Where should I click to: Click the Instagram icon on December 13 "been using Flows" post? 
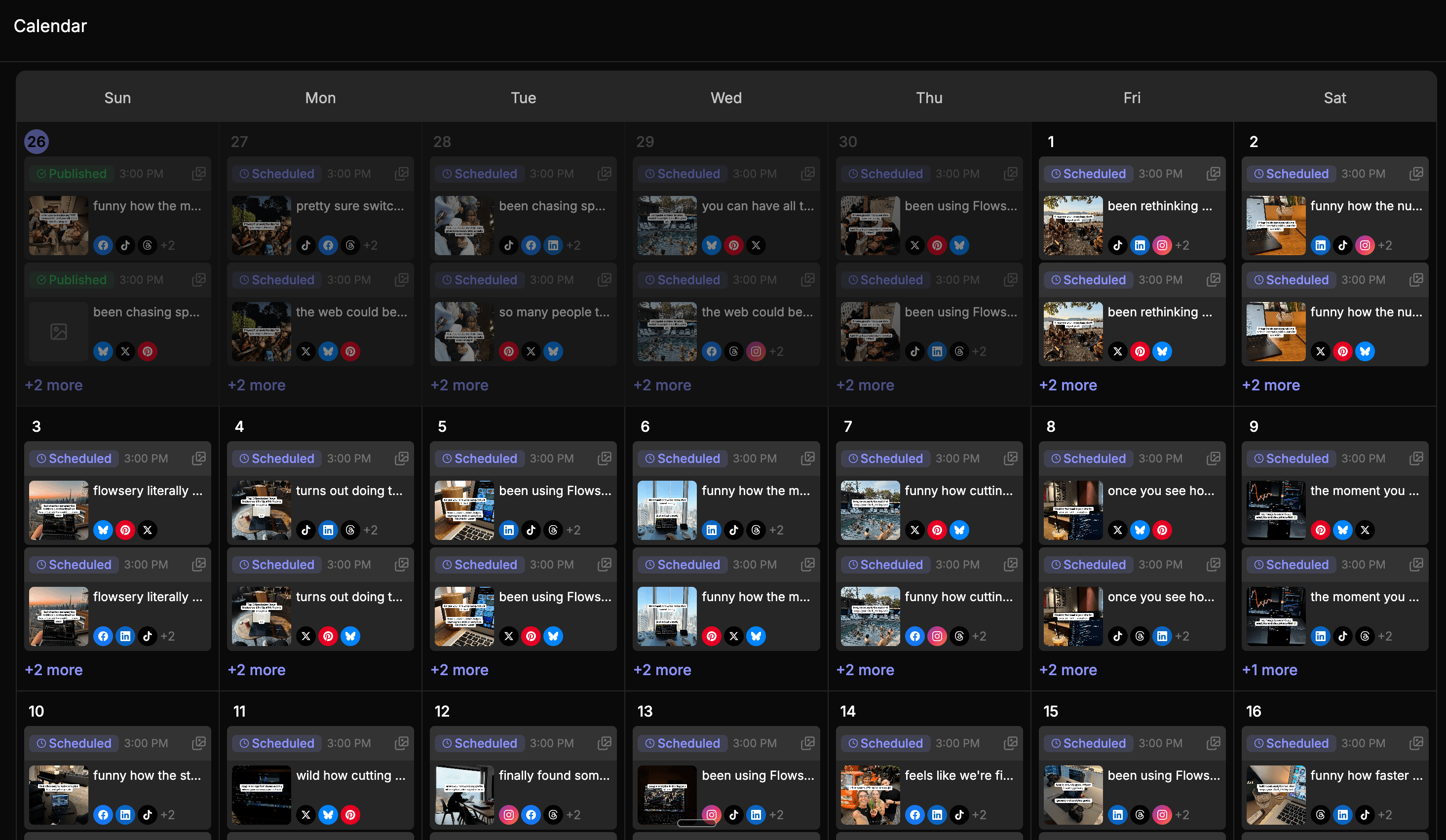click(x=712, y=815)
